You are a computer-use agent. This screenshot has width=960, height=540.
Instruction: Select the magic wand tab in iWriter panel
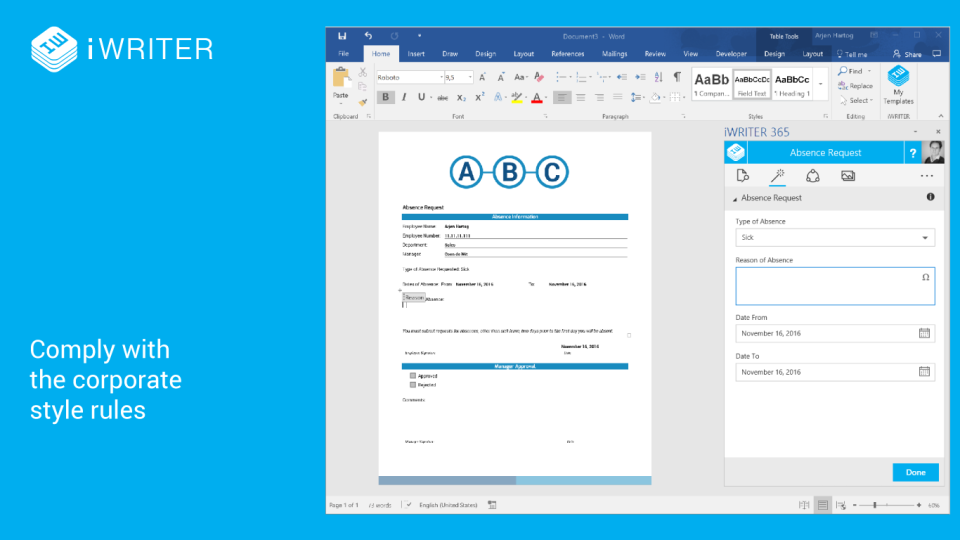coord(778,176)
